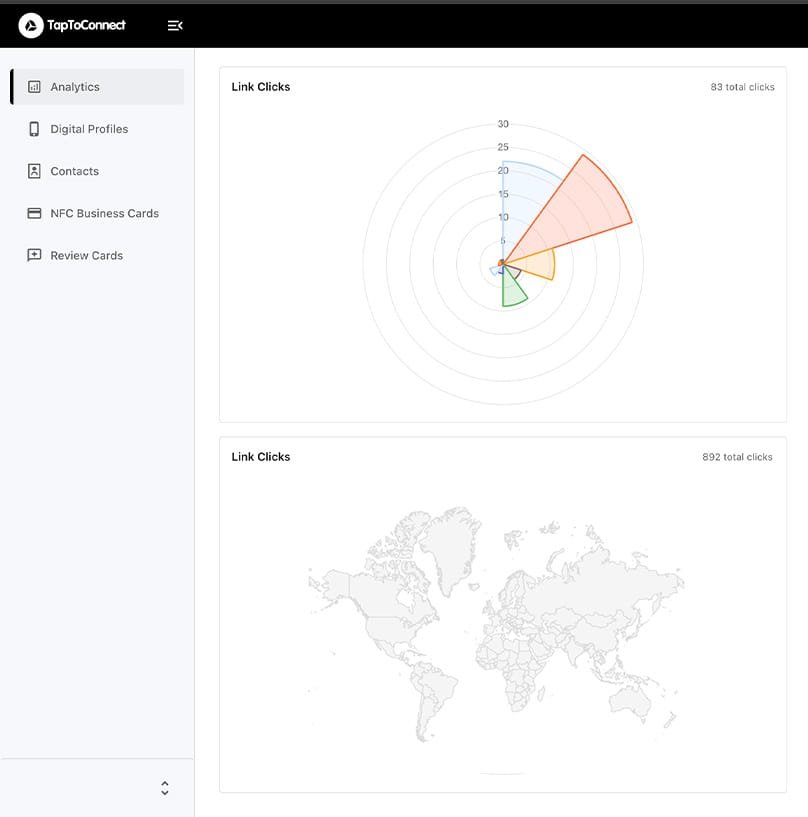This screenshot has width=808, height=817.
Task: Collapse the sidebar using the header menu icon
Action: (x=175, y=25)
